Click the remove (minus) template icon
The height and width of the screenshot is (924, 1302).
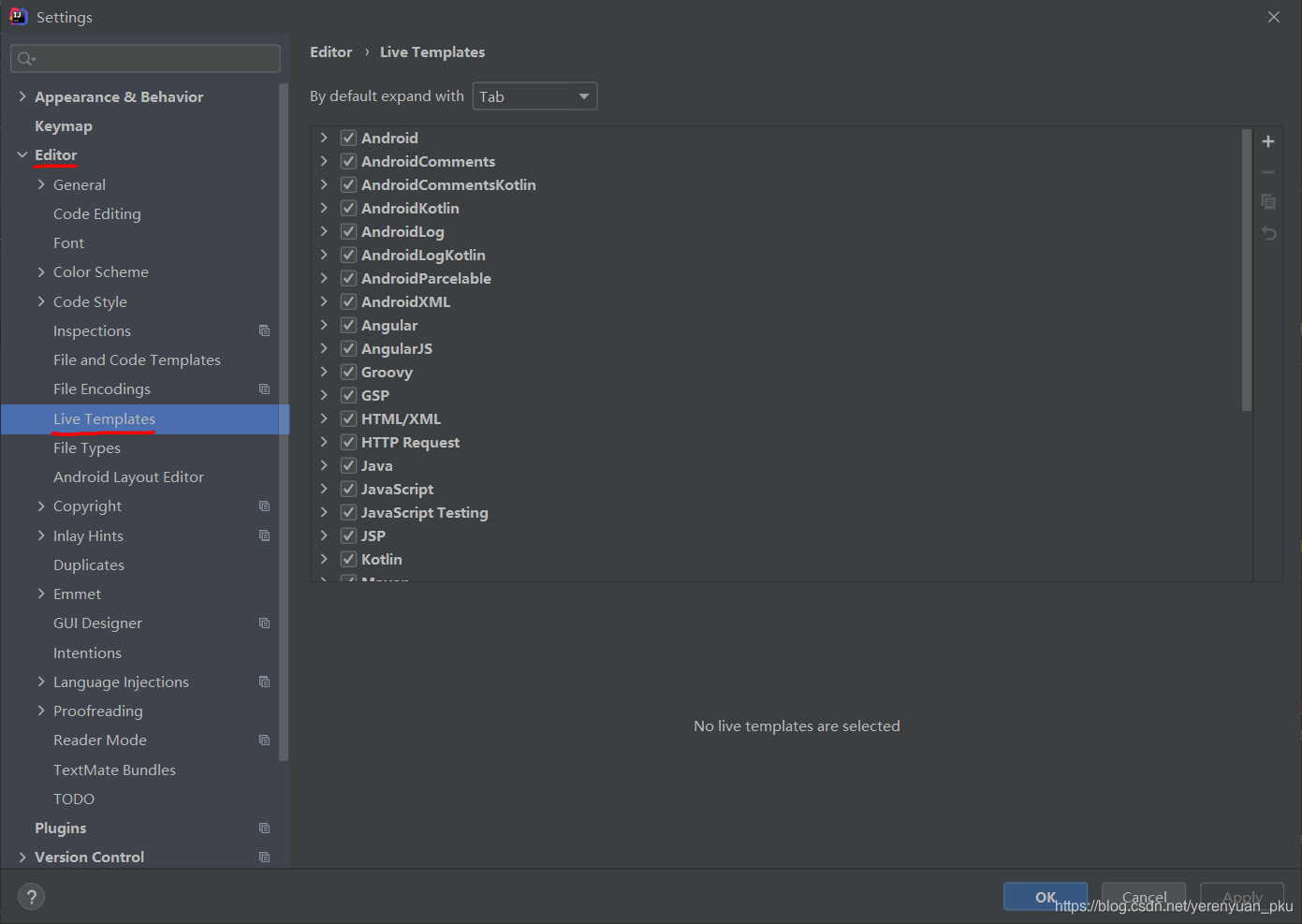pos(1268,172)
